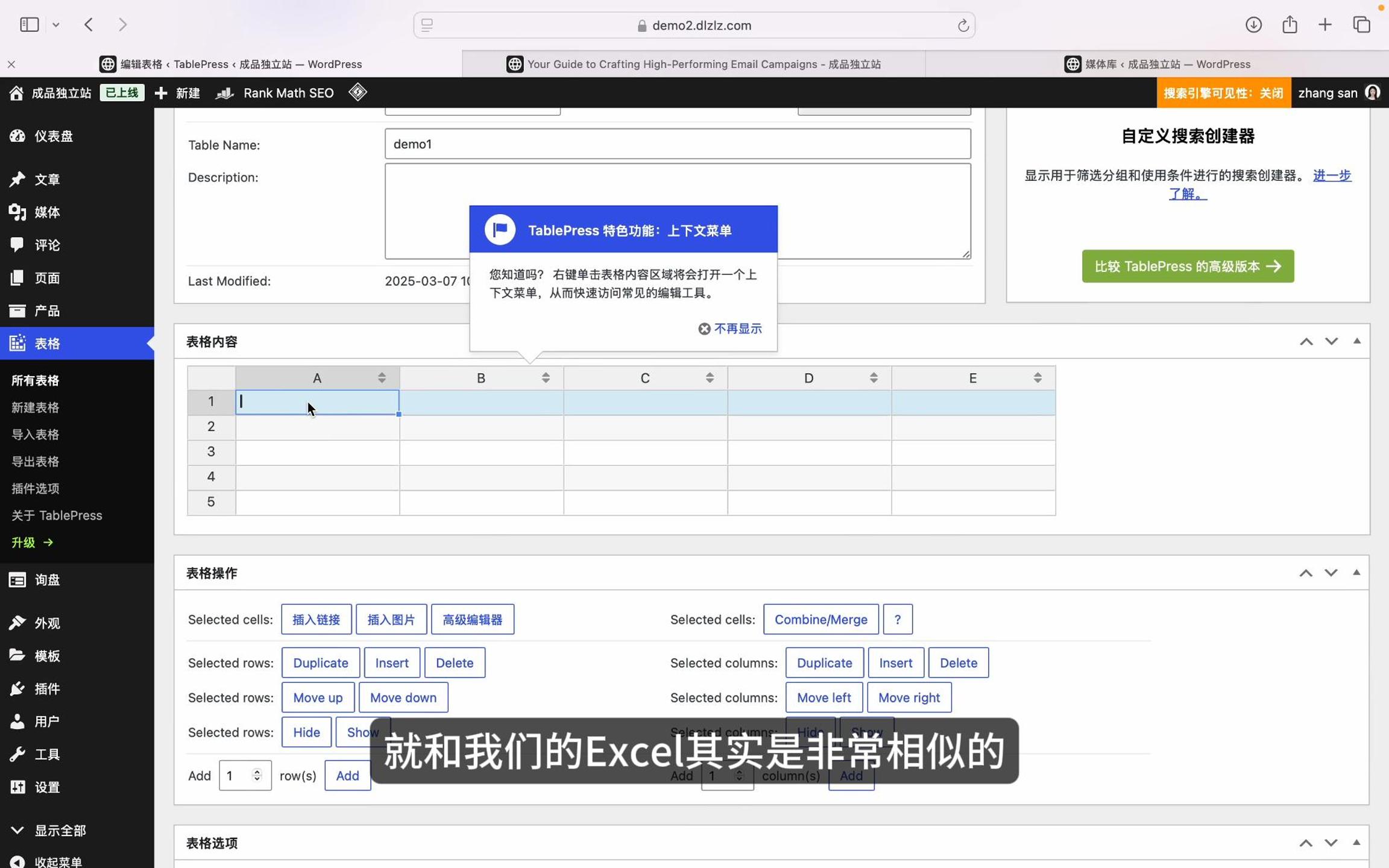Screen dimensions: 1389x868
Task: Open sidebar options dropdown arrow
Action: tap(56, 25)
